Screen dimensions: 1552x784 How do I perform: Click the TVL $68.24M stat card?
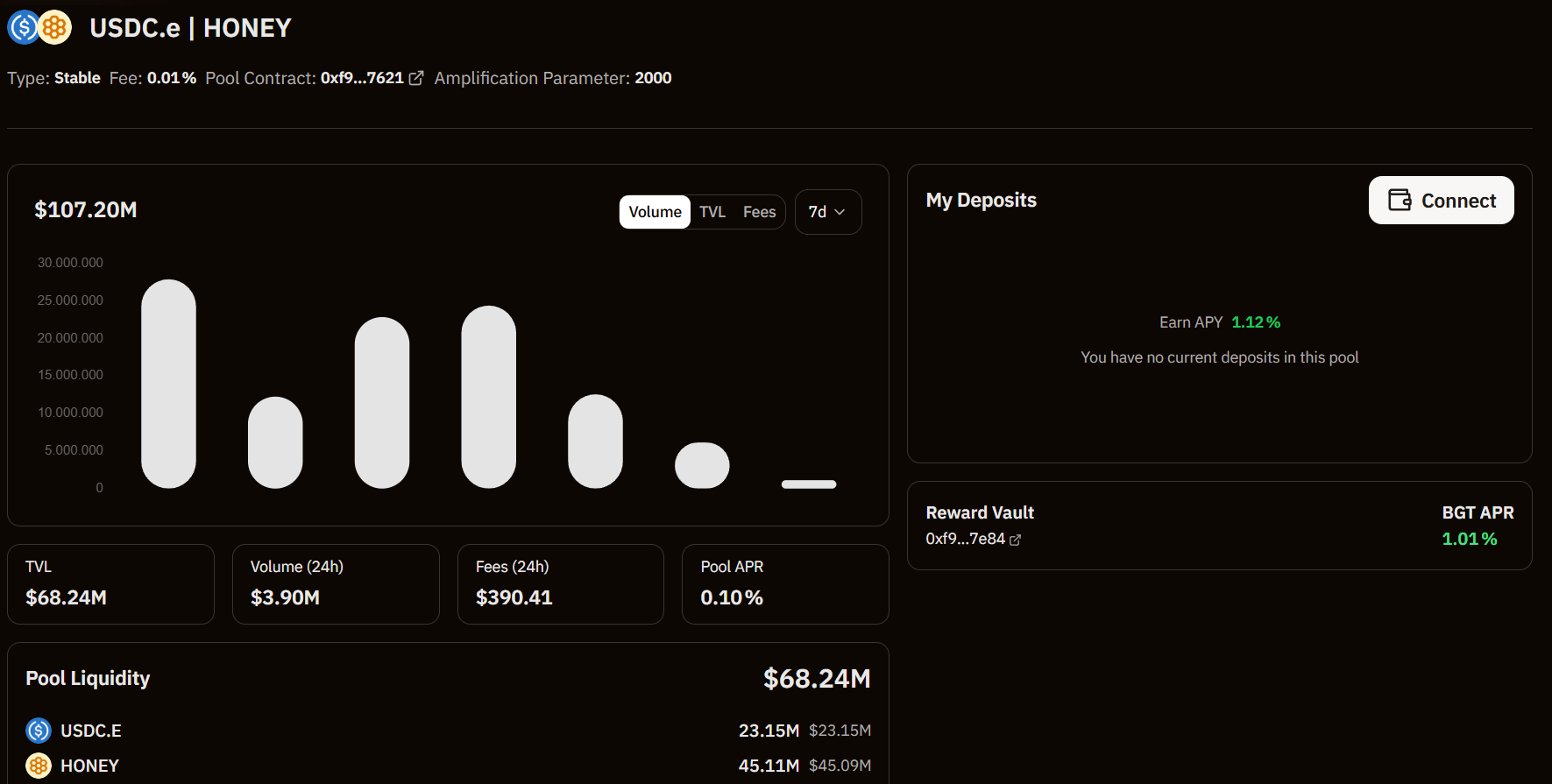point(110,584)
